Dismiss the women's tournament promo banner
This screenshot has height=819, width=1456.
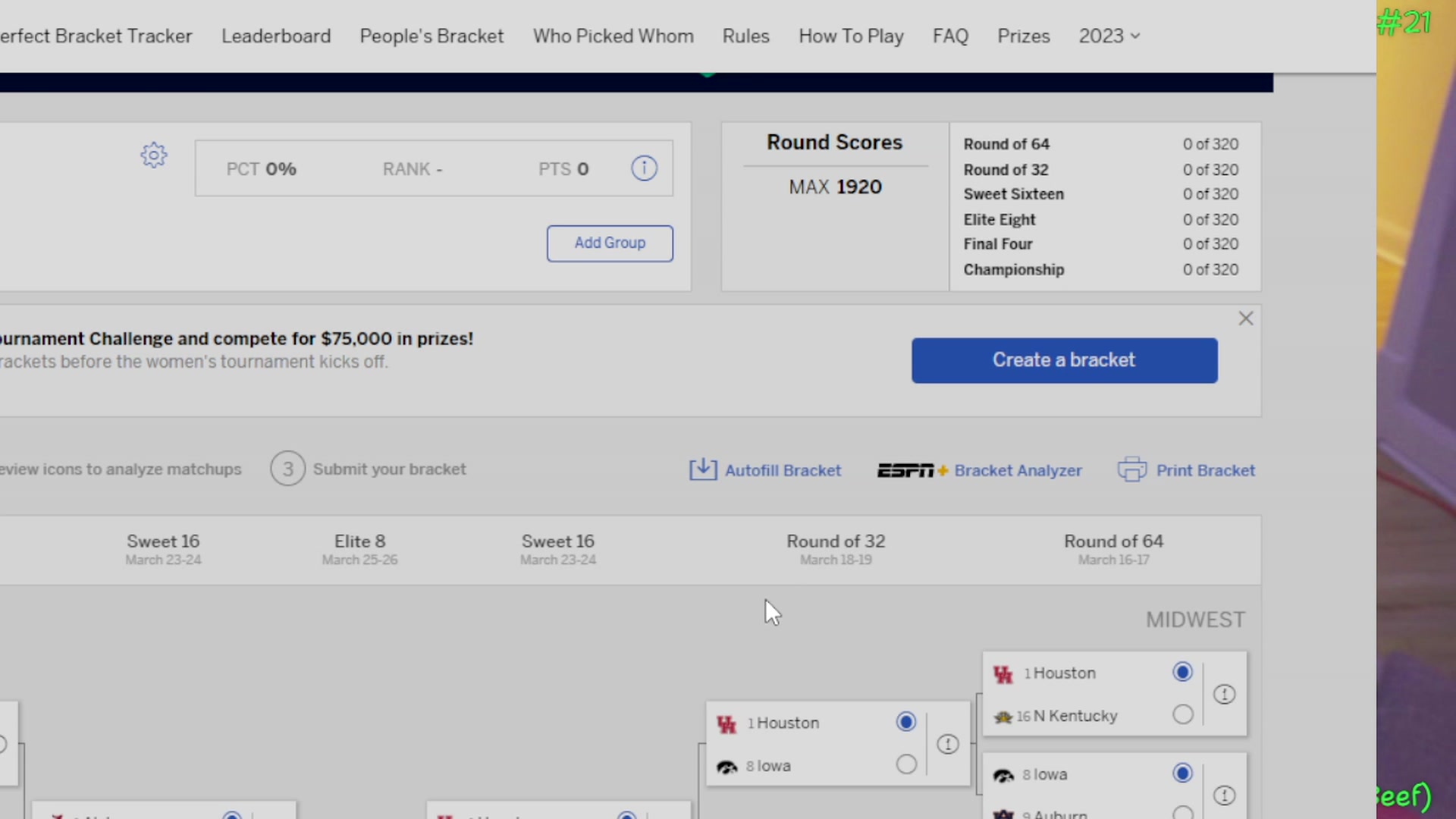(1245, 318)
